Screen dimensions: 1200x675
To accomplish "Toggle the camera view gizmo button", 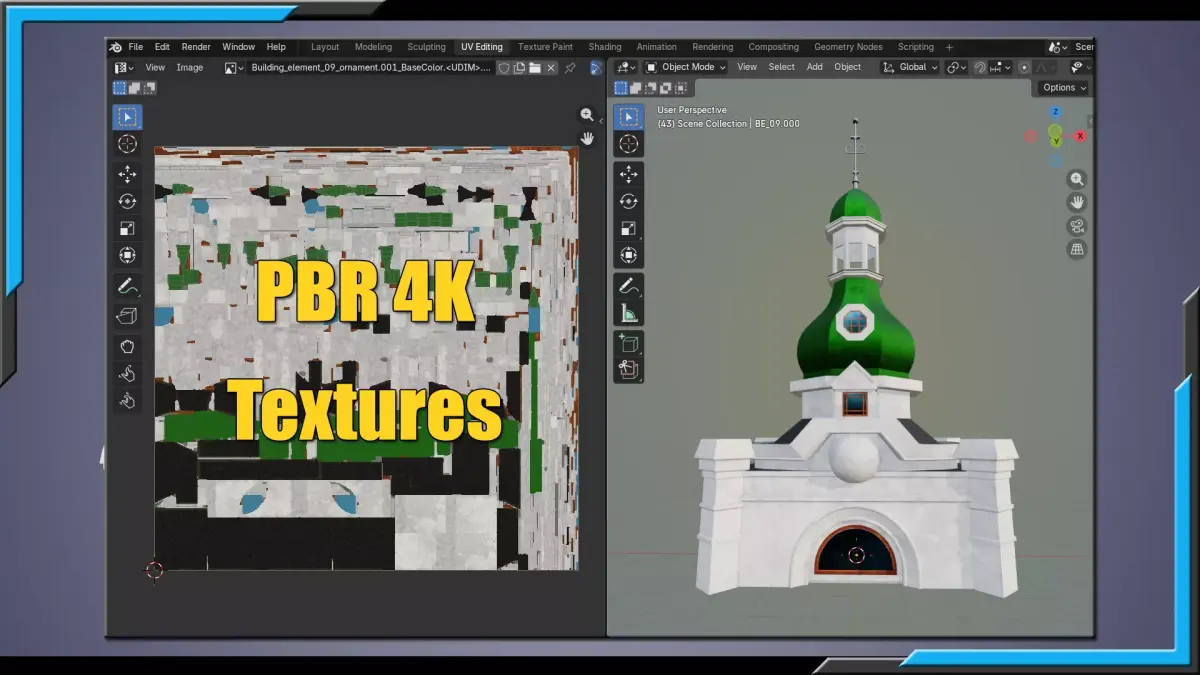I will tap(1077, 226).
